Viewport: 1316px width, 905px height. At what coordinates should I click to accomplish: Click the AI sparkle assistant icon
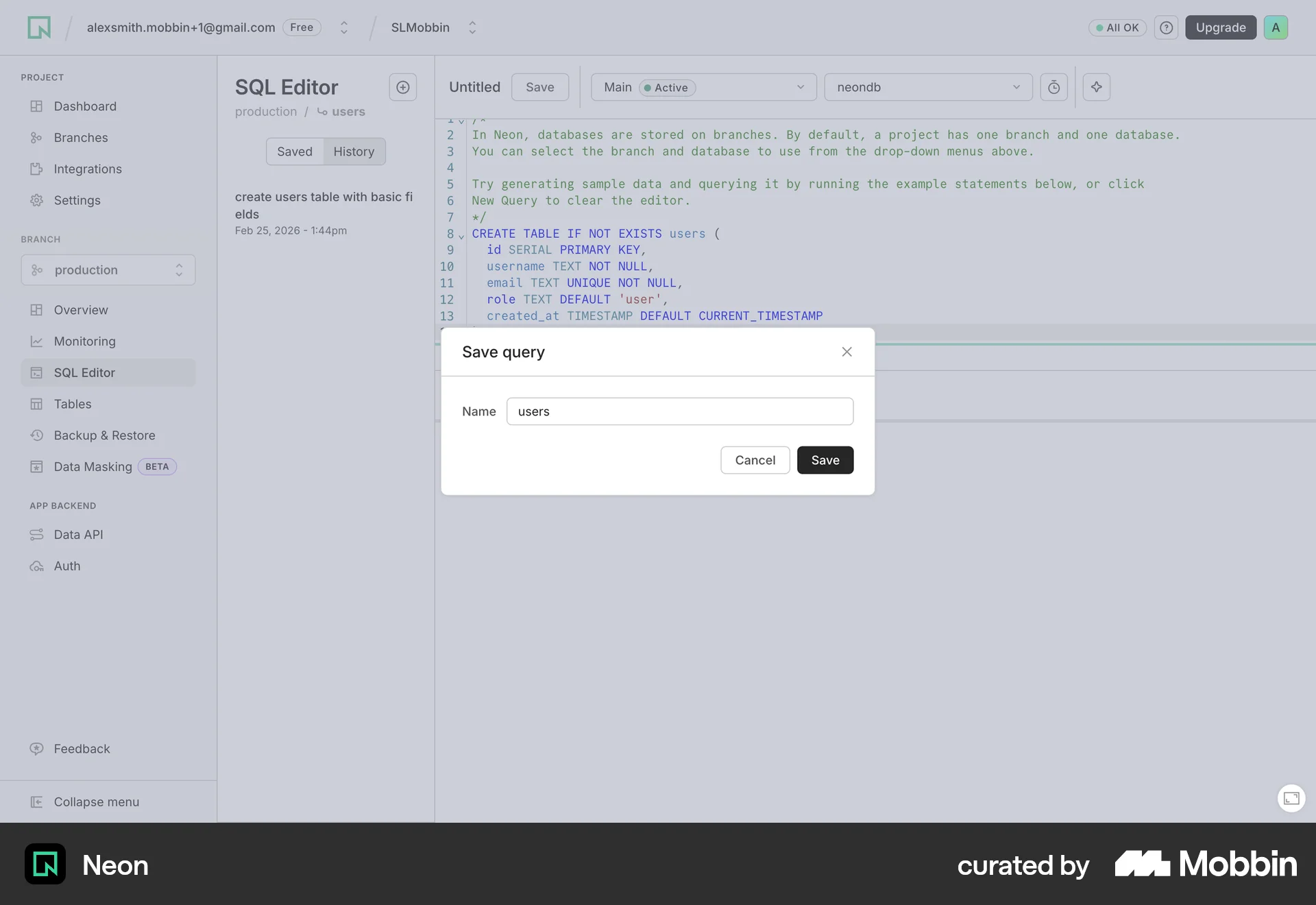(x=1097, y=87)
